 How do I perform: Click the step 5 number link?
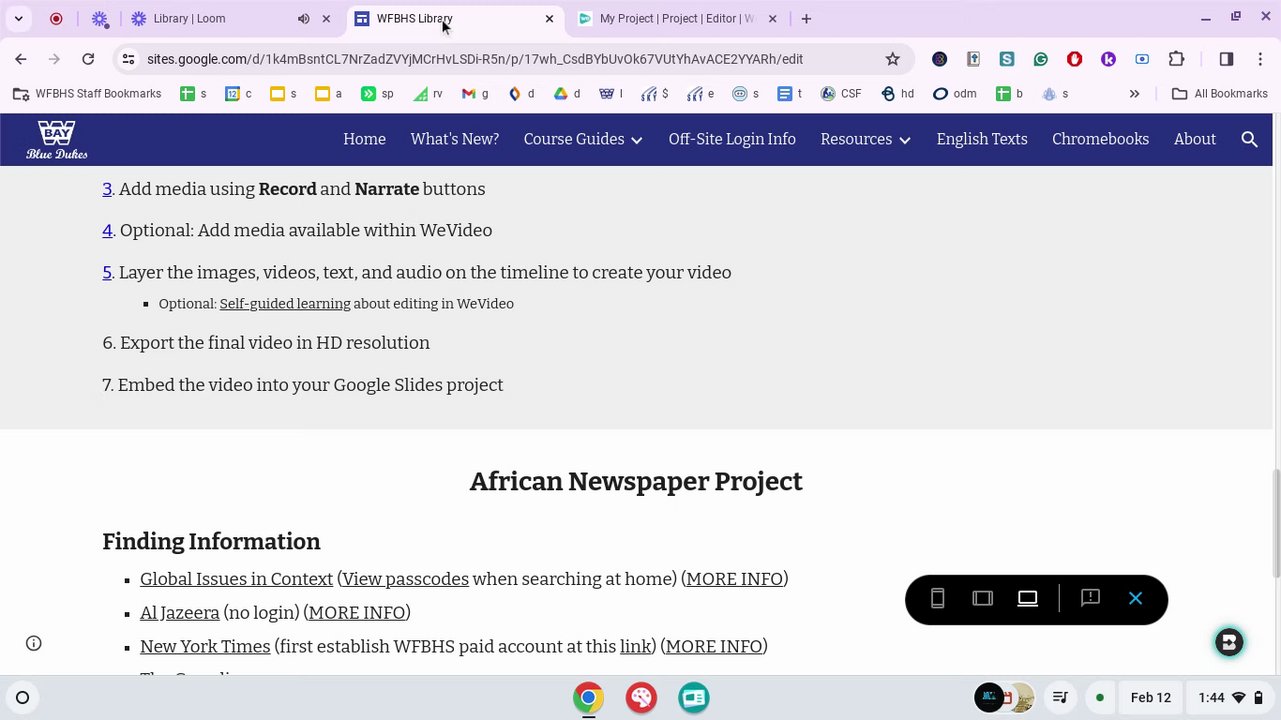tap(107, 272)
